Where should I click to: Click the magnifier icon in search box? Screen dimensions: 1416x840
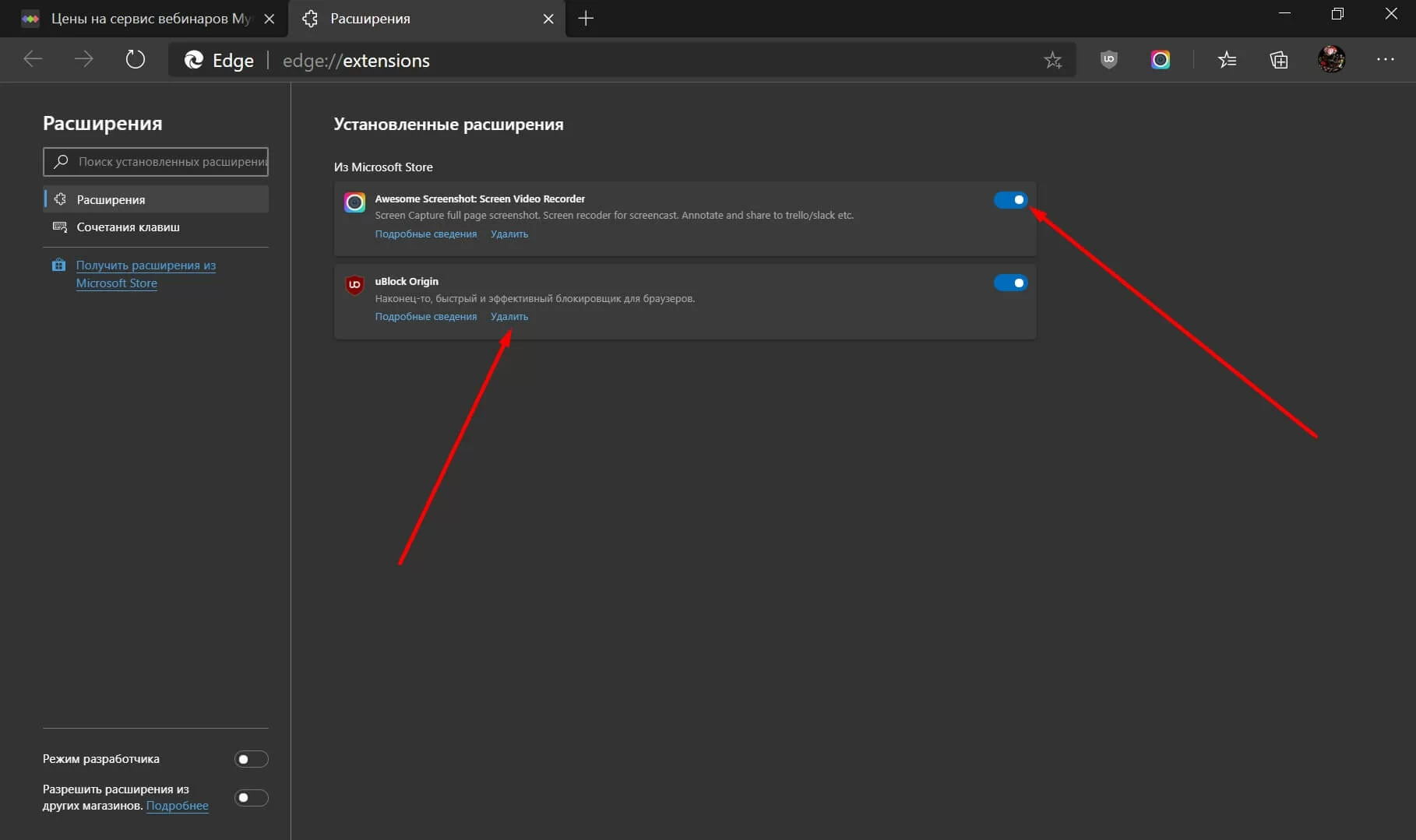coord(61,161)
